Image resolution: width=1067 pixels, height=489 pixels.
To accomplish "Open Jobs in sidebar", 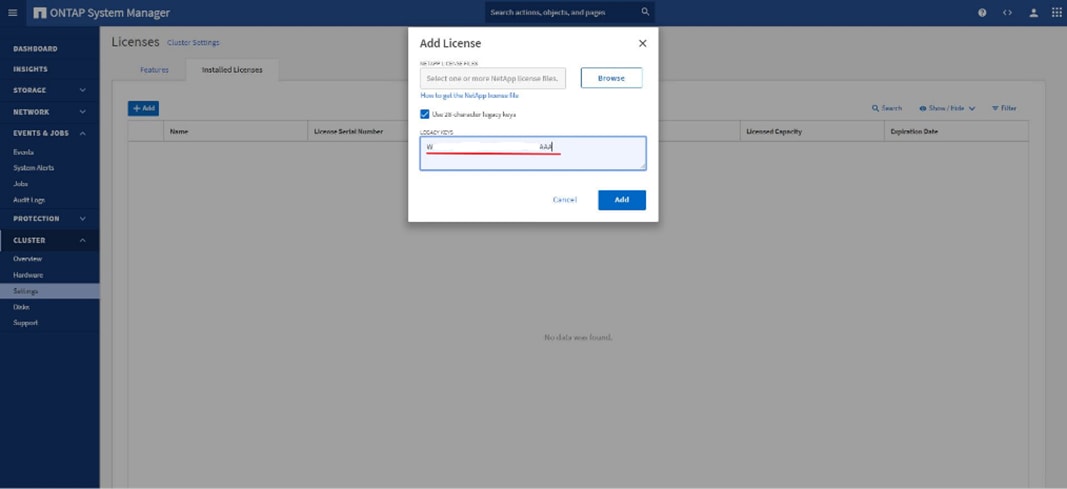I will pos(20,184).
